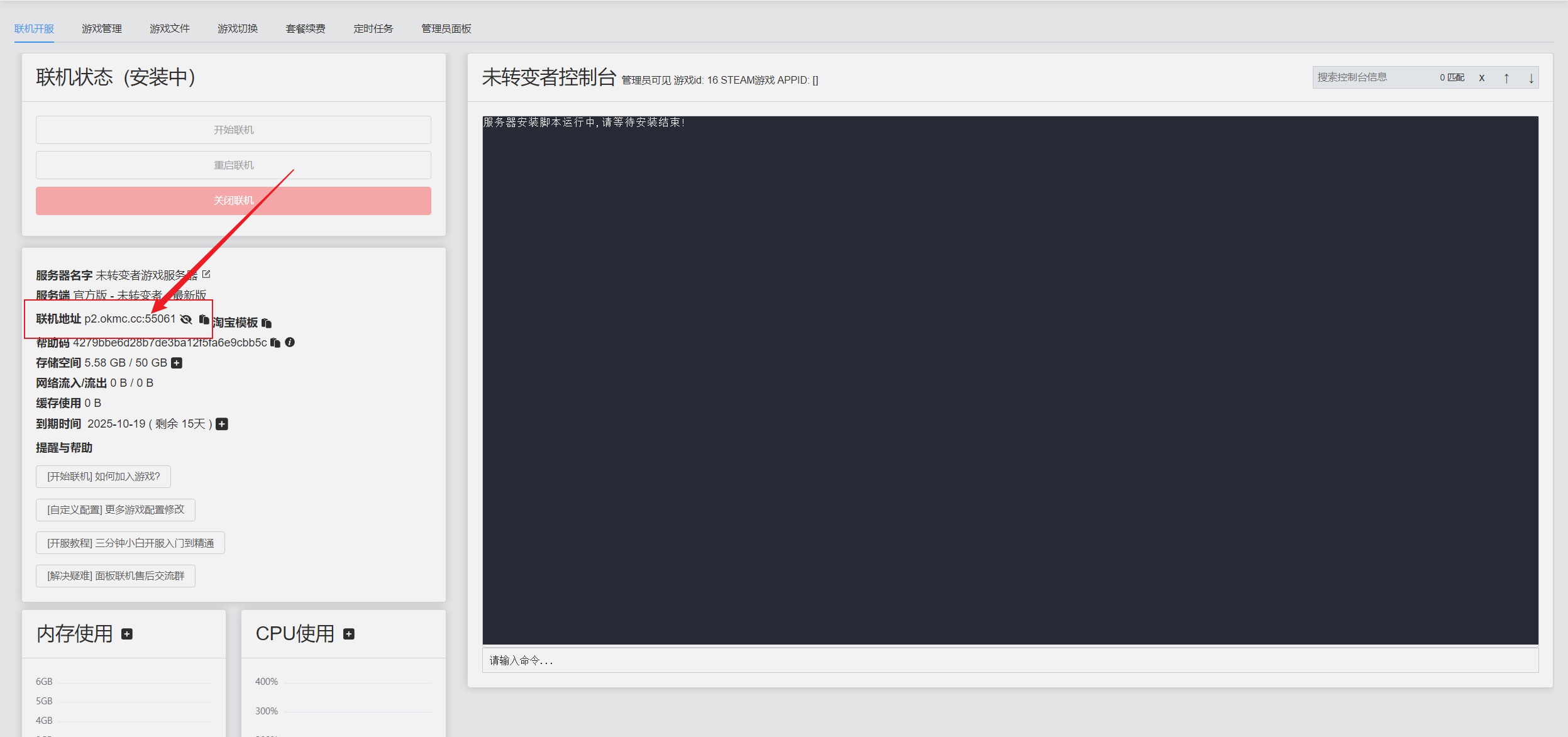Expand the CPU使用 chart
1568x737 pixels.
pos(349,634)
